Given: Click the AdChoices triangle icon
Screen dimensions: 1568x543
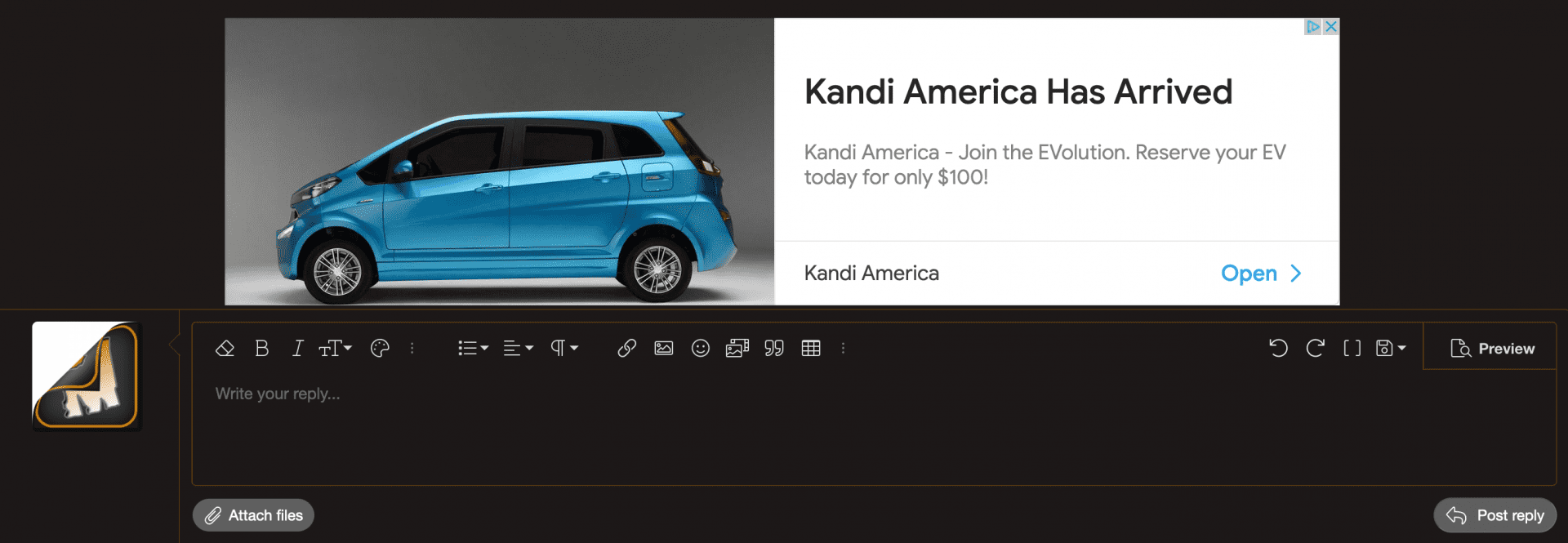Looking at the screenshot, I should pyautogui.click(x=1313, y=26).
